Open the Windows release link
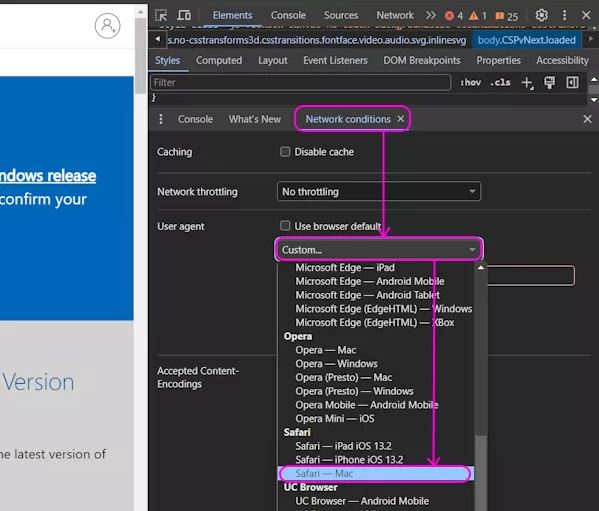Viewport: 599px width, 511px height. (48, 176)
